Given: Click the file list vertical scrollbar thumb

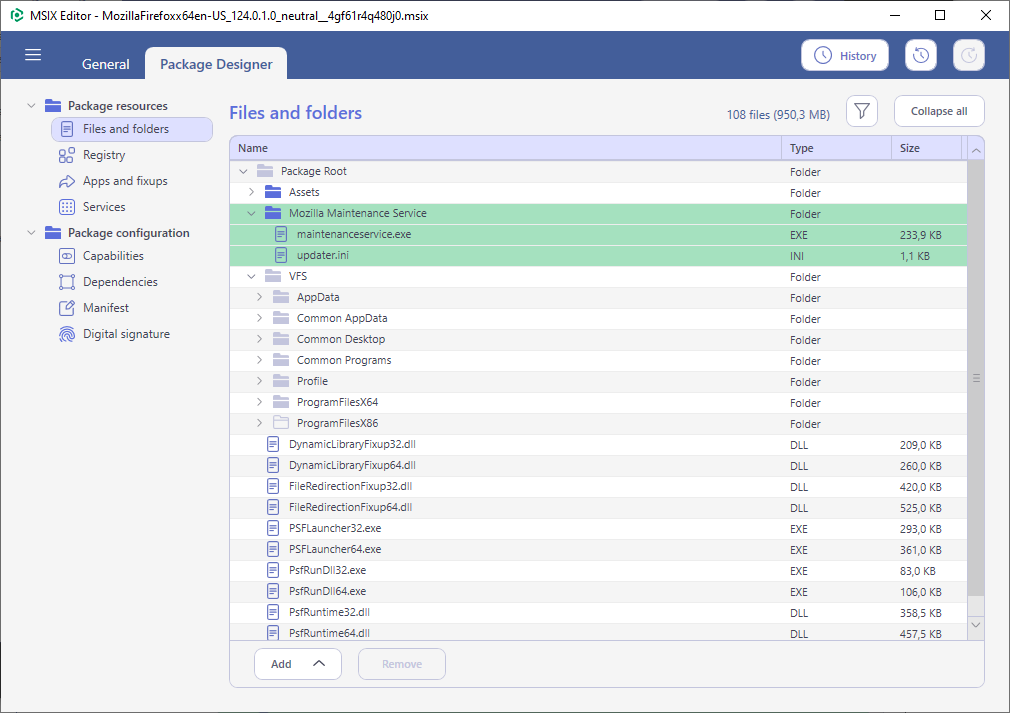Looking at the screenshot, I should click(976, 377).
